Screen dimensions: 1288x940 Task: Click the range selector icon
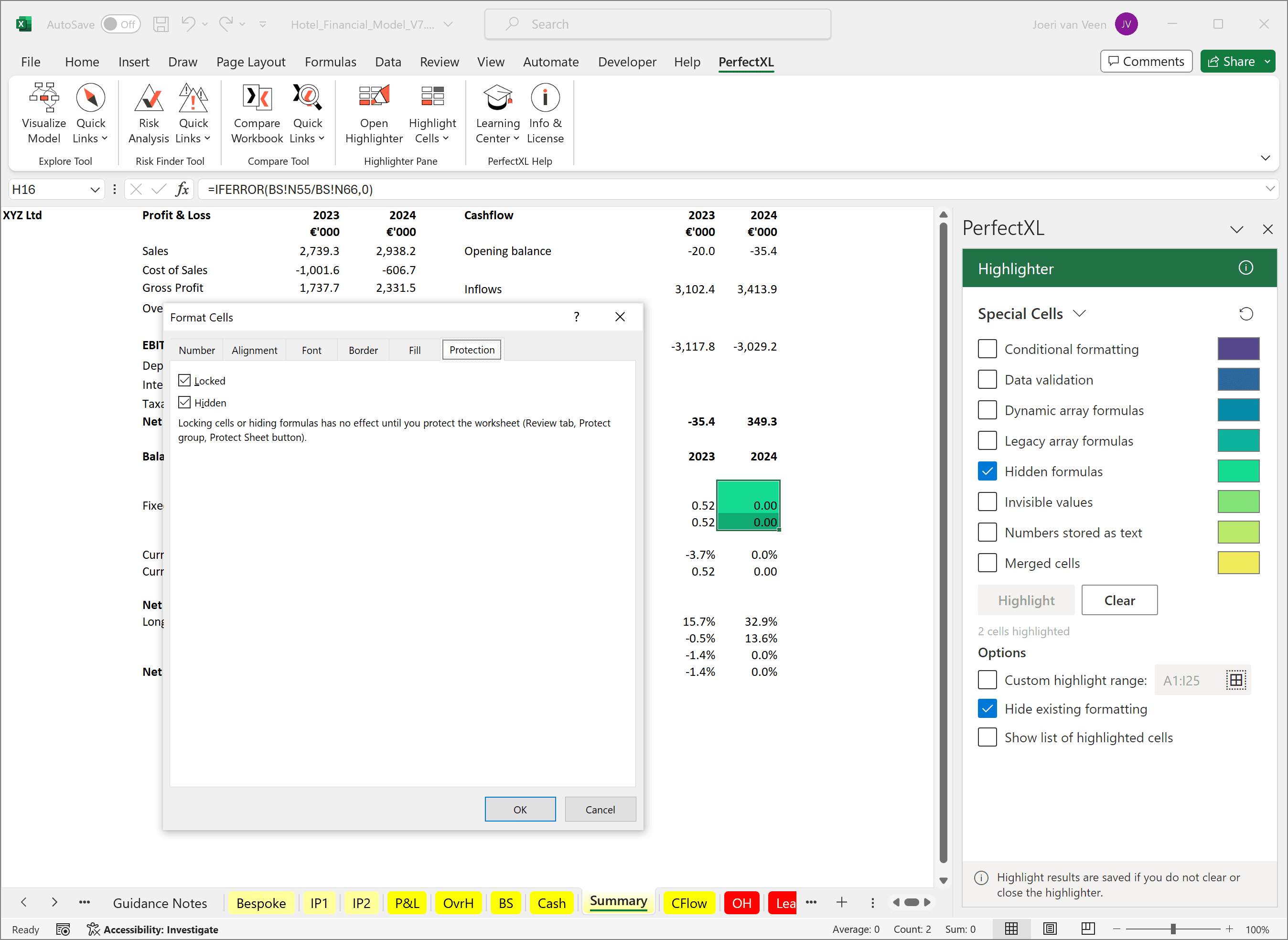click(x=1235, y=680)
